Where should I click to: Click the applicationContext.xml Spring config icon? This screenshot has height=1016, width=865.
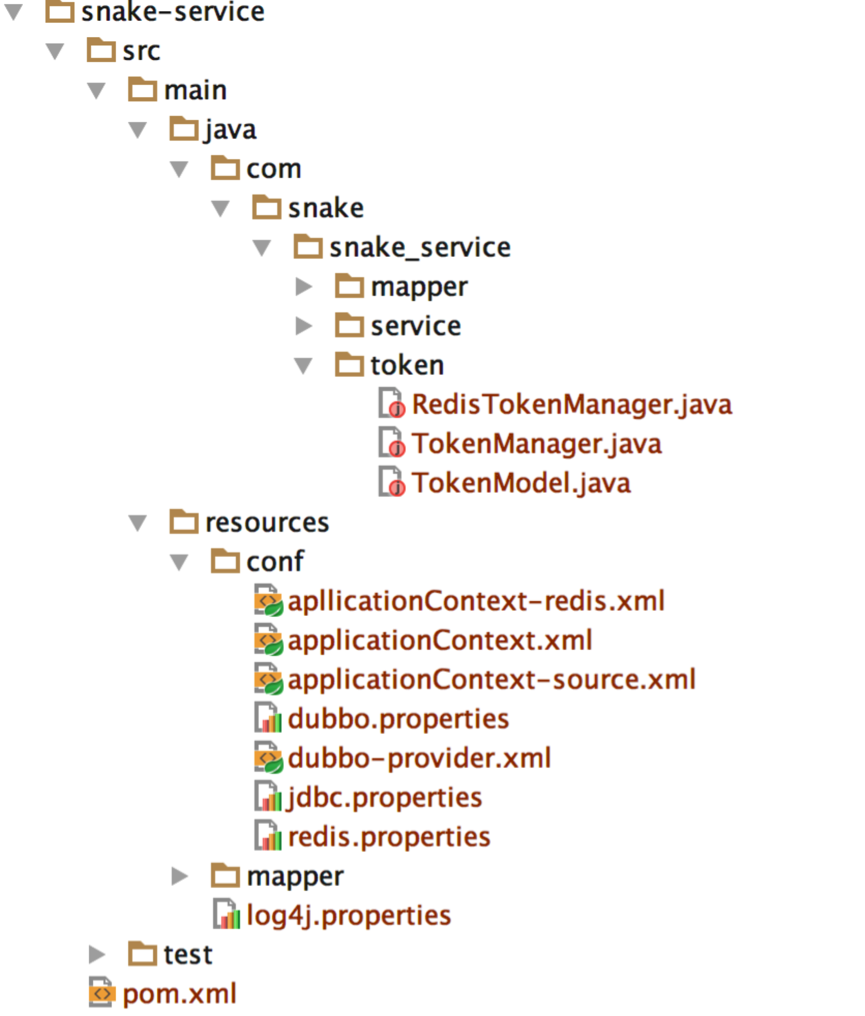[268, 640]
